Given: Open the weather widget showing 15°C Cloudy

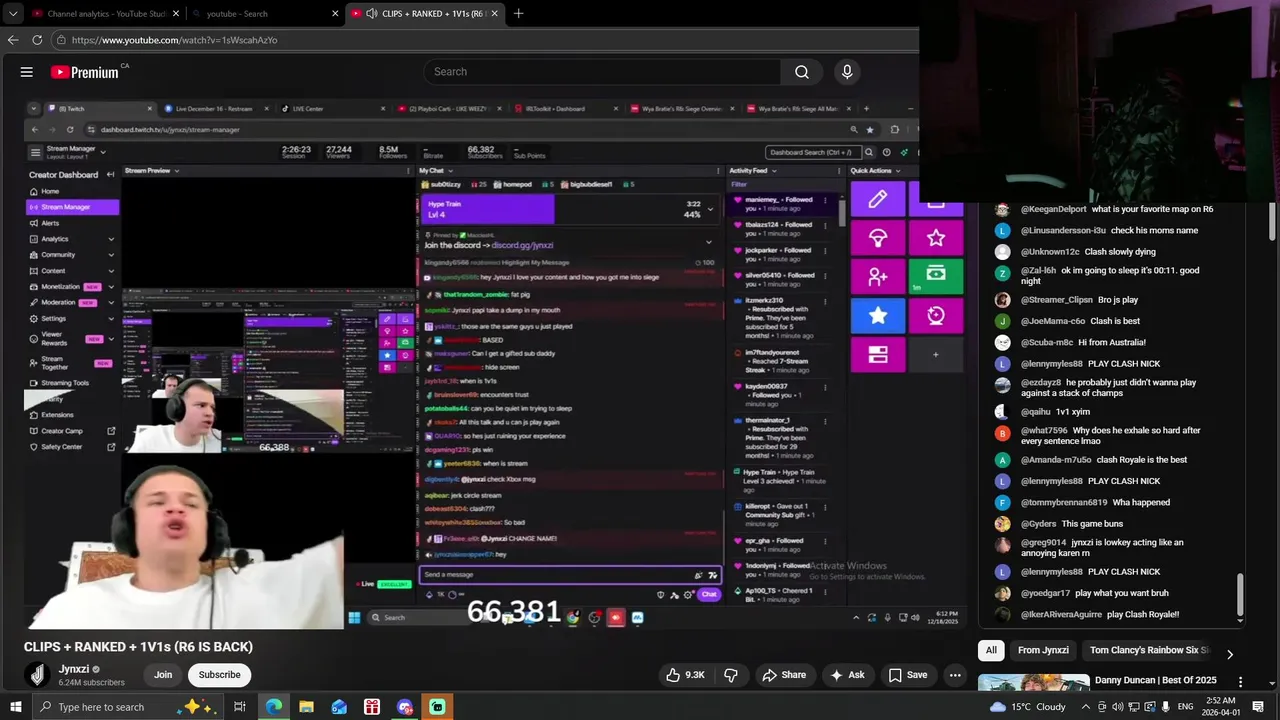Looking at the screenshot, I should pyautogui.click(x=1028, y=707).
